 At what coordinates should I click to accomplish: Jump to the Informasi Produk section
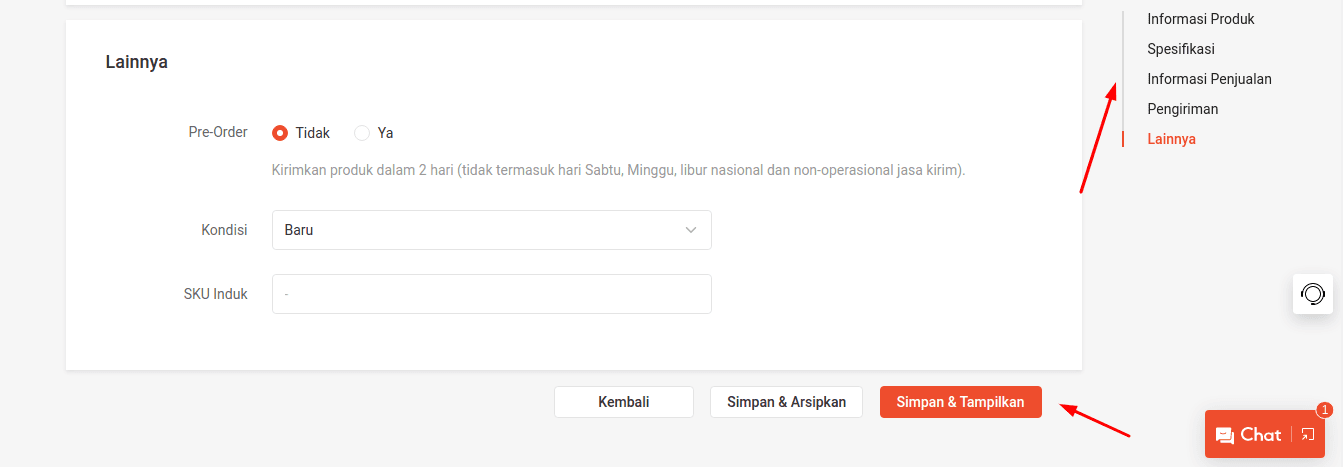[x=1200, y=19]
